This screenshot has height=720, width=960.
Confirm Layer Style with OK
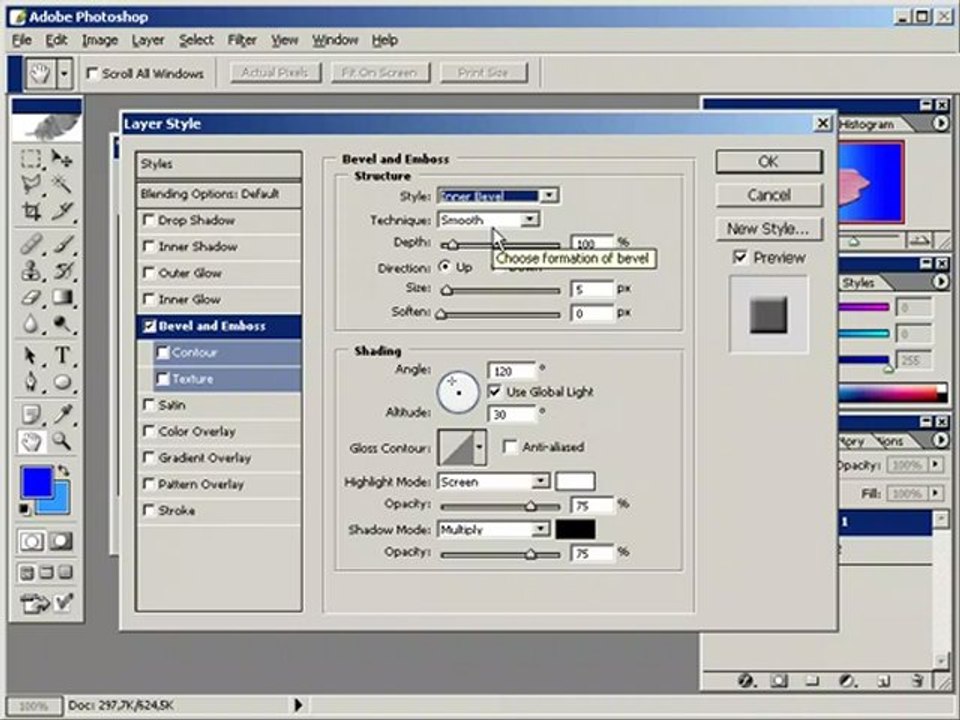[768, 162]
